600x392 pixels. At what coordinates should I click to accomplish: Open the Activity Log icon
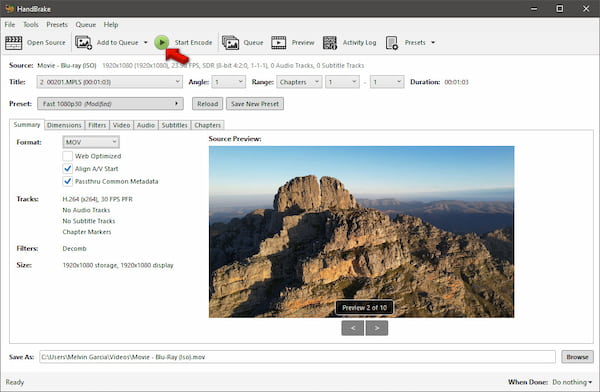[329, 42]
